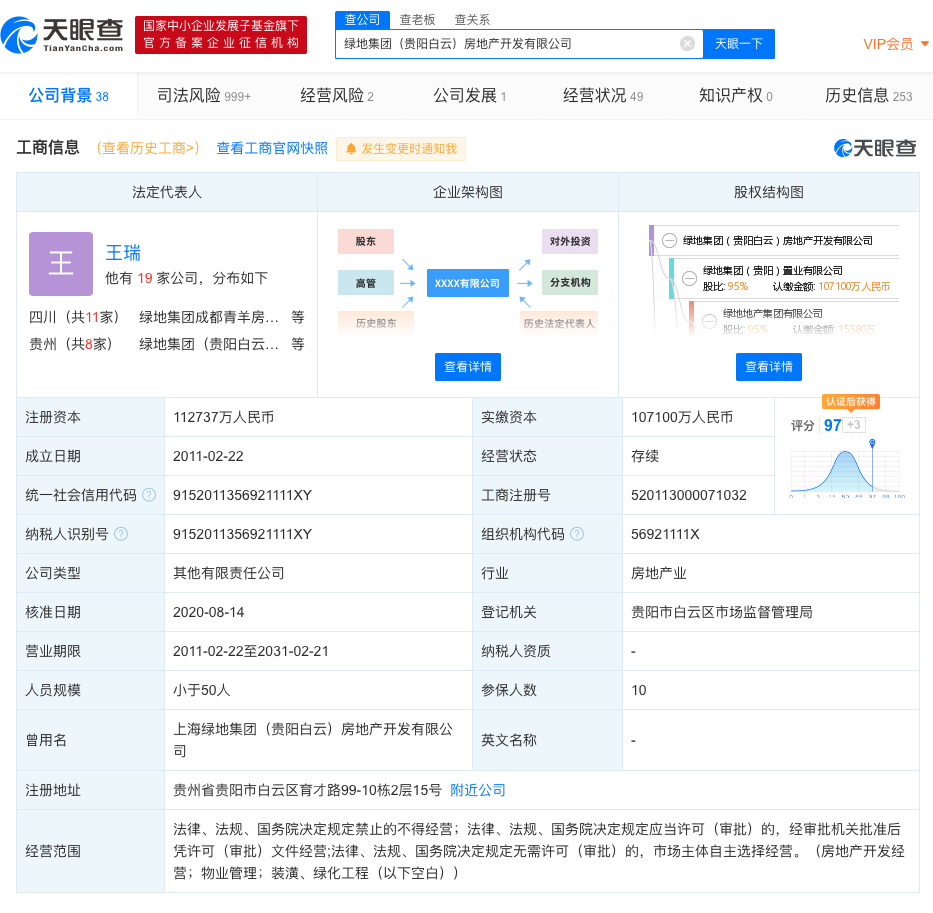The image size is (933, 913).
Task: Click the 小于50人 staff size value
Action: (201, 690)
